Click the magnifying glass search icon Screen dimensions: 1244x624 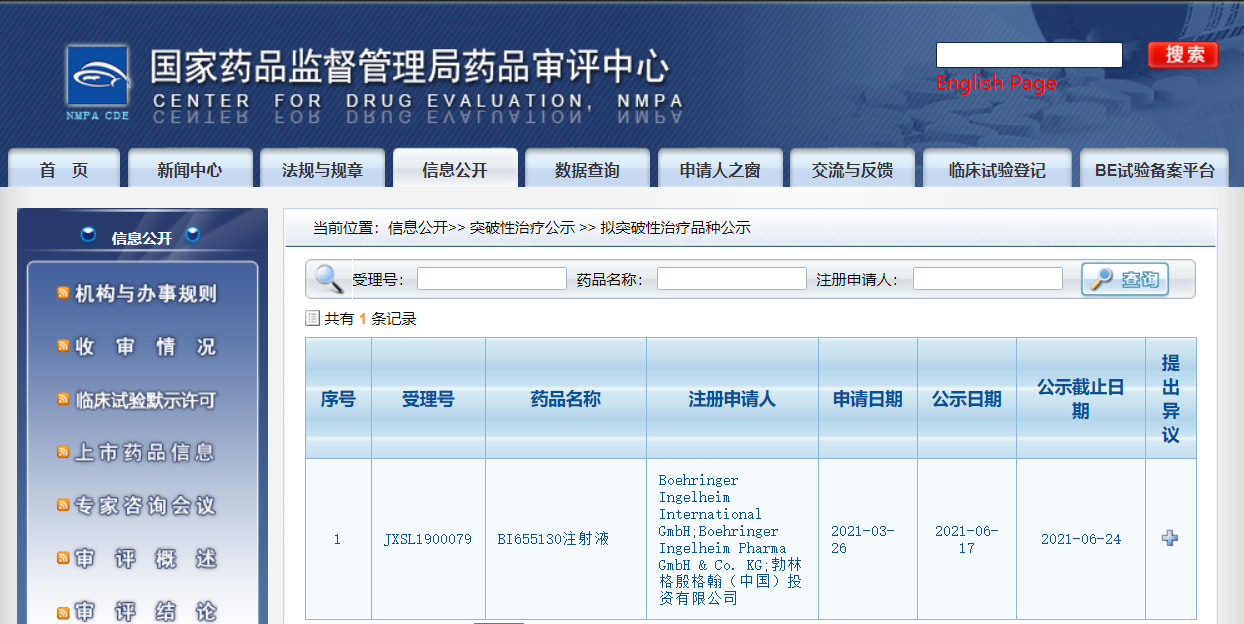tap(329, 279)
